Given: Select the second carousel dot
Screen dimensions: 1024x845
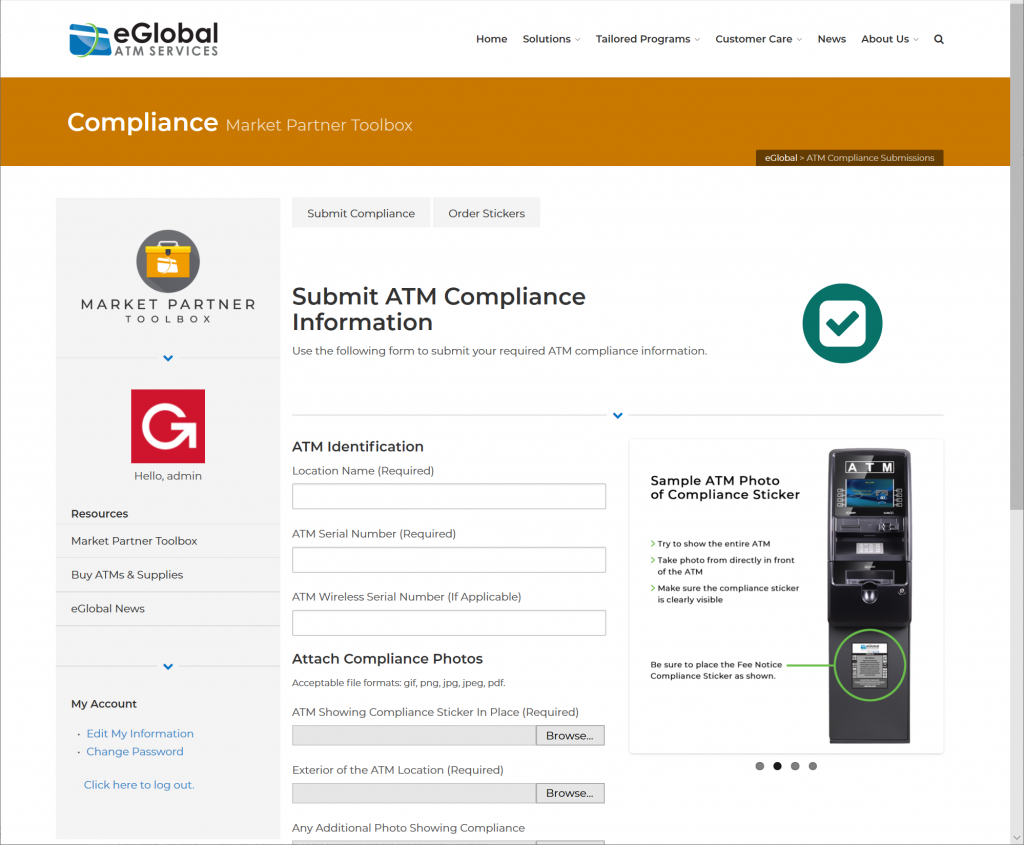Looking at the screenshot, I should point(777,766).
